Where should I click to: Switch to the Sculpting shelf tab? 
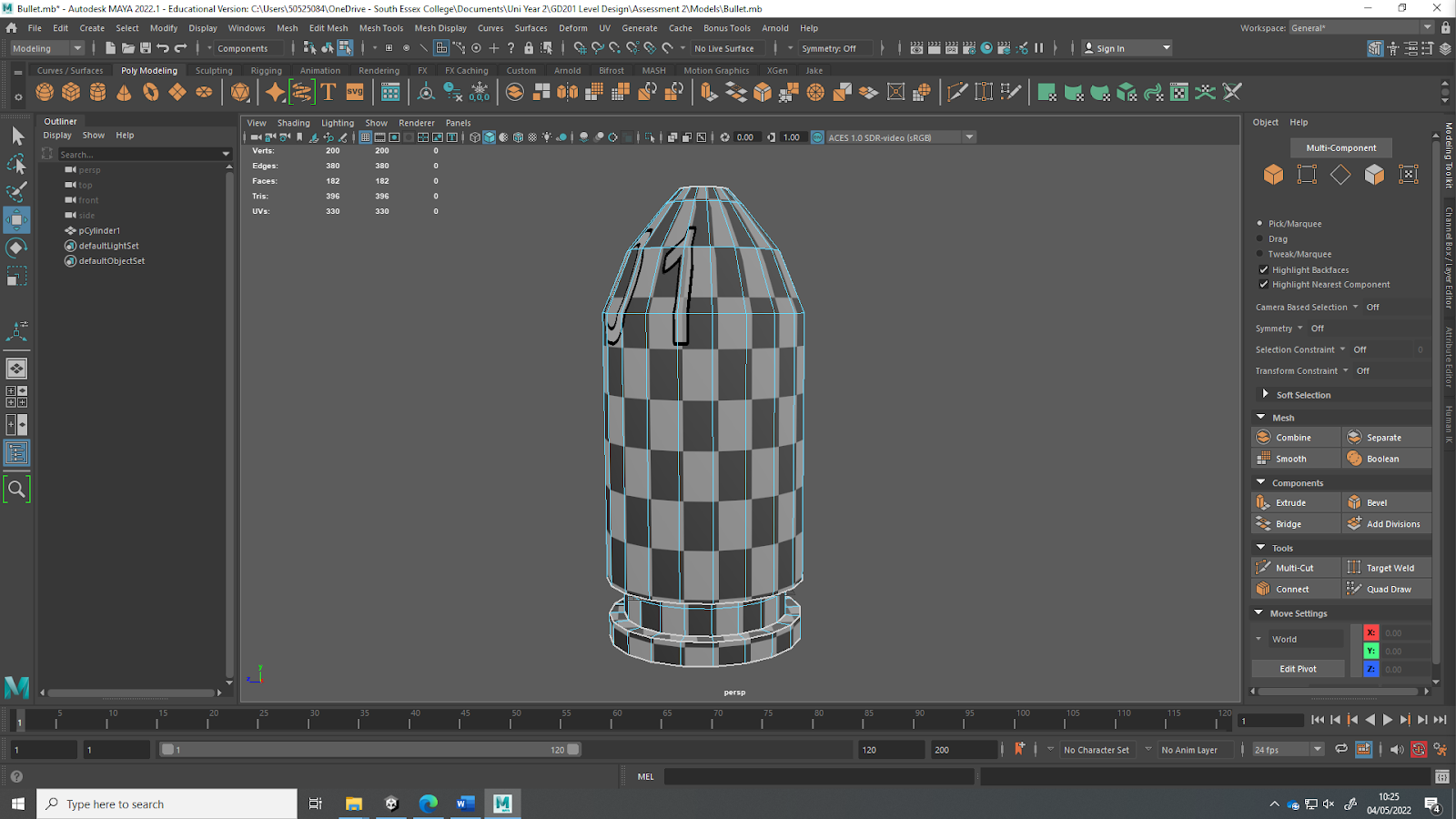(x=214, y=70)
